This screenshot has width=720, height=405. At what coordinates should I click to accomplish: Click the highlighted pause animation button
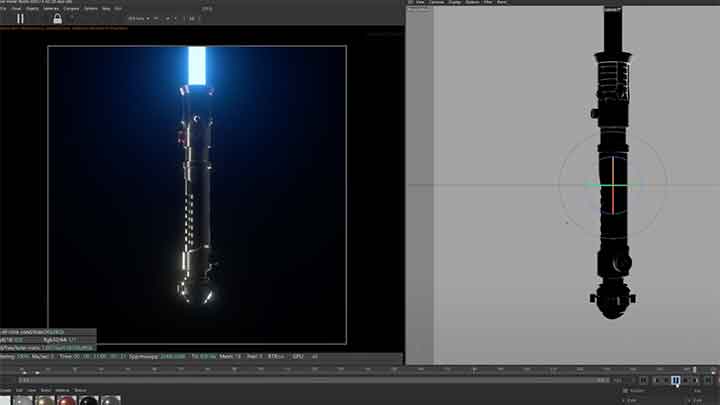tap(675, 380)
